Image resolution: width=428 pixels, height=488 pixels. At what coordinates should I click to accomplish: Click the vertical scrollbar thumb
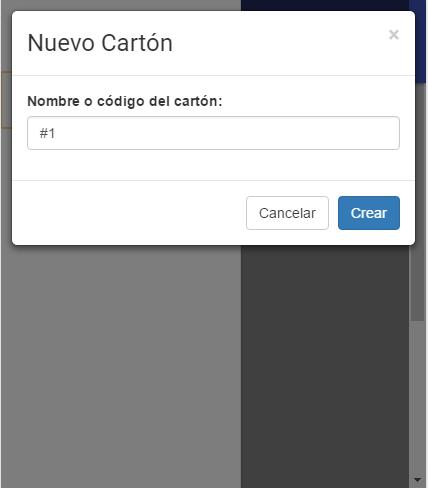417,160
